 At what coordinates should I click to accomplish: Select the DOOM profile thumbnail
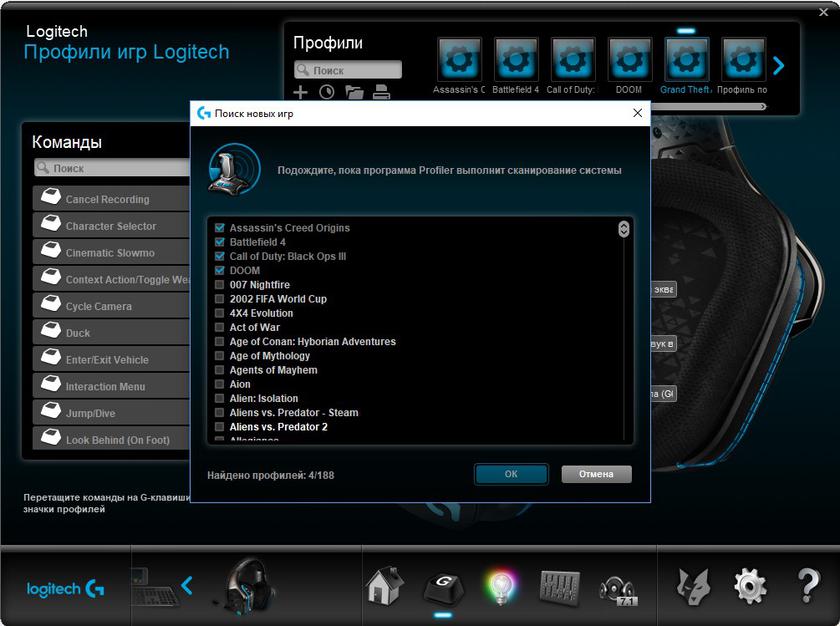pyautogui.click(x=629, y=61)
